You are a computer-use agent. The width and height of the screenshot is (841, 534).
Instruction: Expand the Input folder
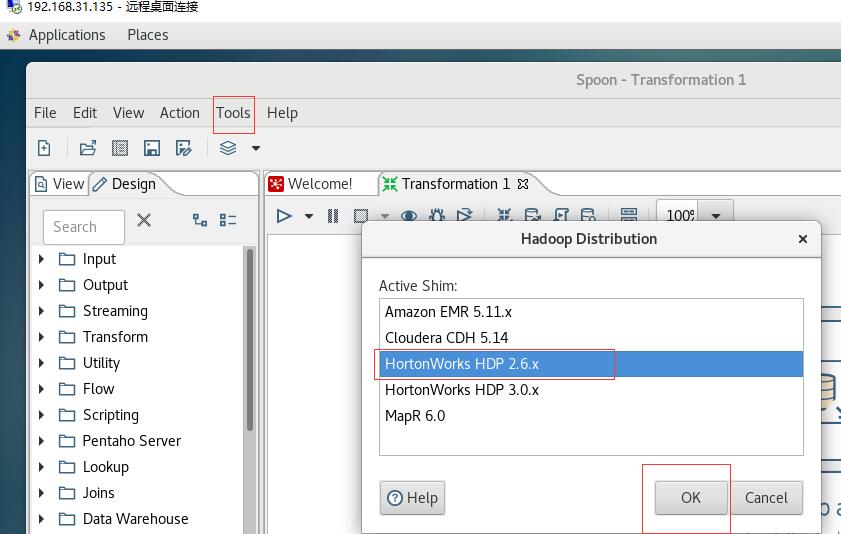[x=41, y=259]
